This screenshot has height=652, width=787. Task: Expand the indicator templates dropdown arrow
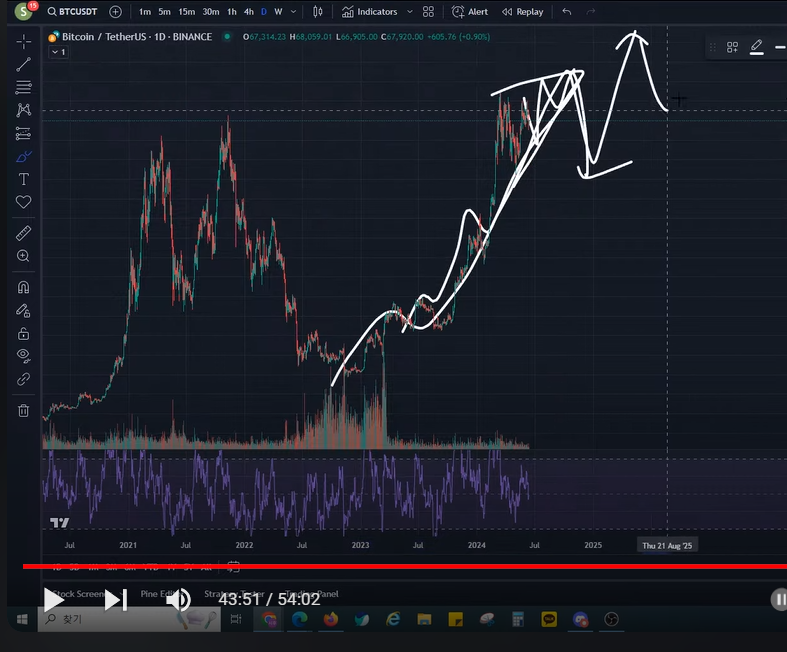tap(410, 12)
